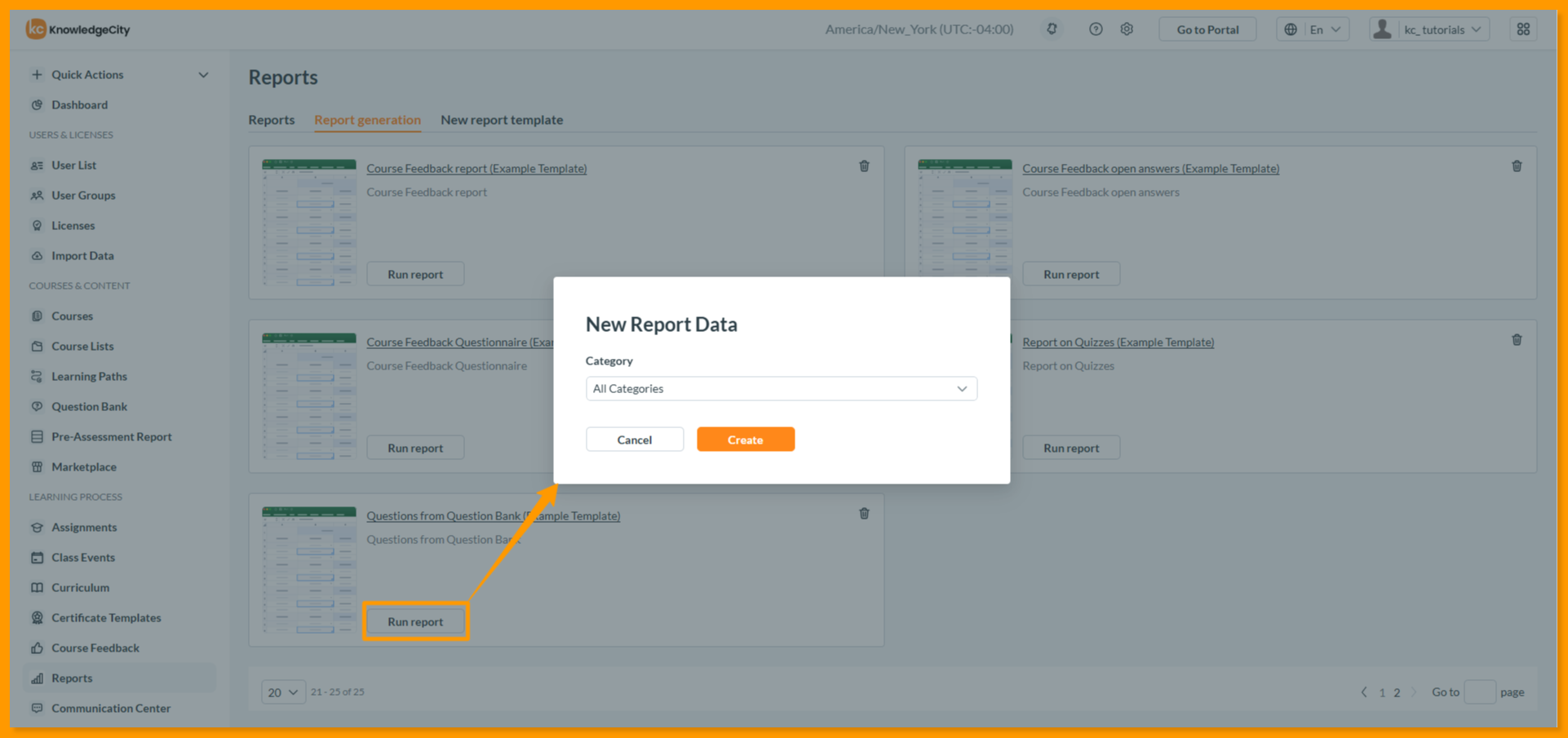
Task: Open Marketplace in sidebar
Action: click(x=83, y=466)
